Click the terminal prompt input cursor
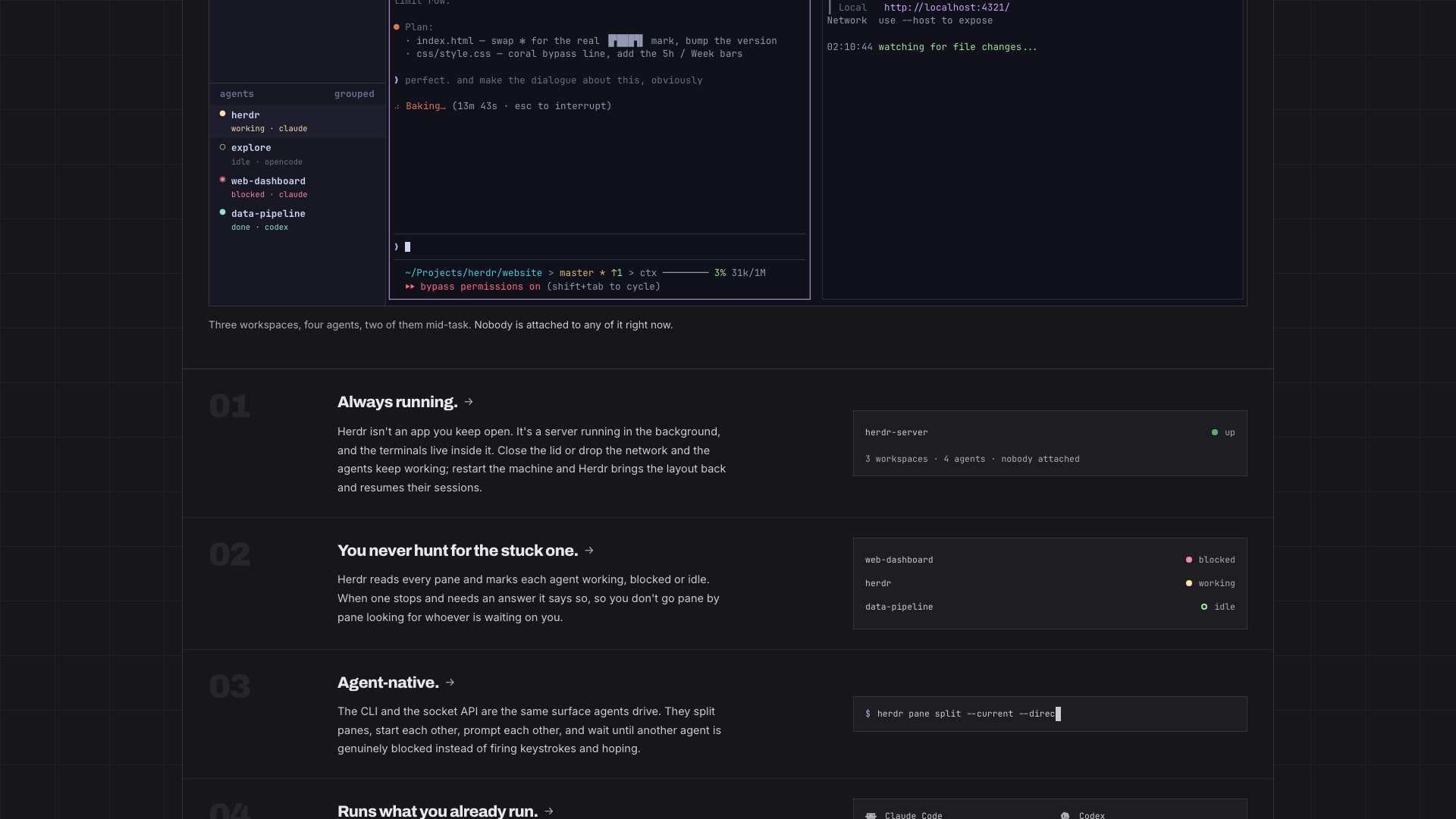The width and height of the screenshot is (1456, 819). point(407,247)
